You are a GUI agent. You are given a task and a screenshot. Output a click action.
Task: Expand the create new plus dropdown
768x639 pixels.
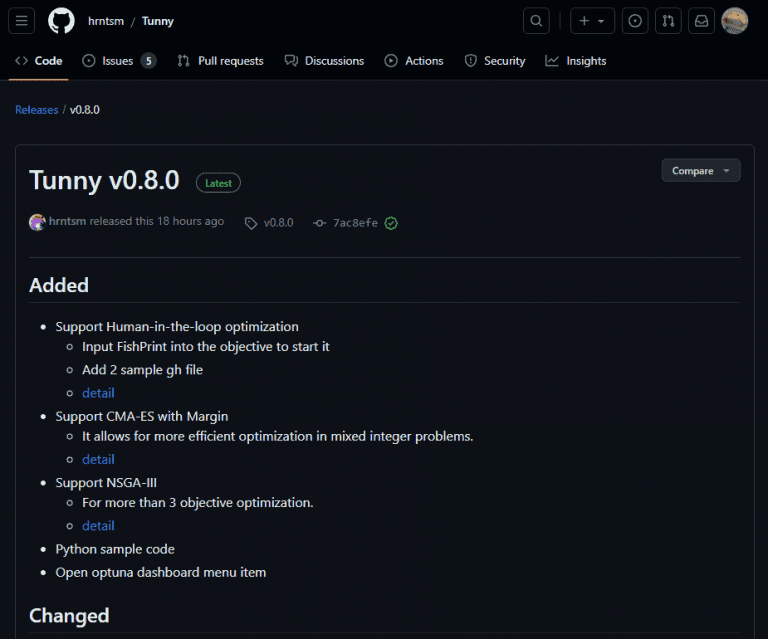(x=591, y=21)
